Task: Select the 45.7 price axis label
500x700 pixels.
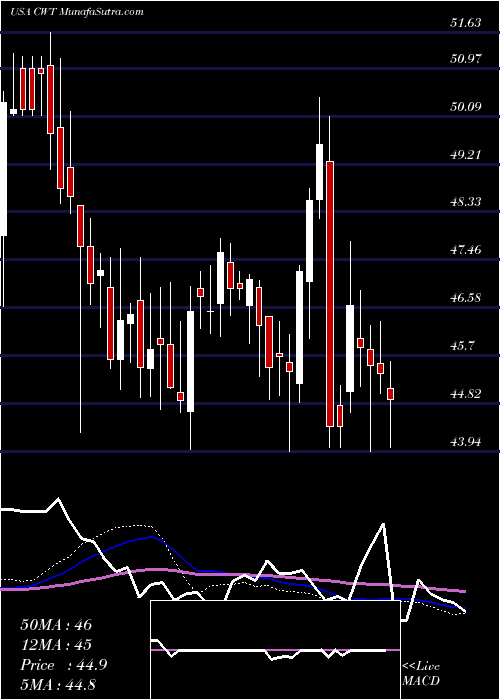Action: [x=463, y=346]
